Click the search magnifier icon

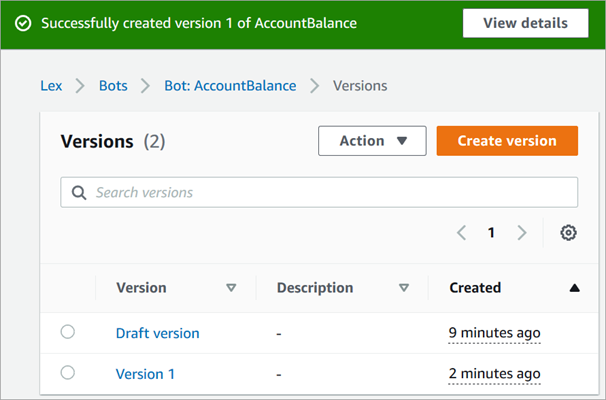click(78, 192)
